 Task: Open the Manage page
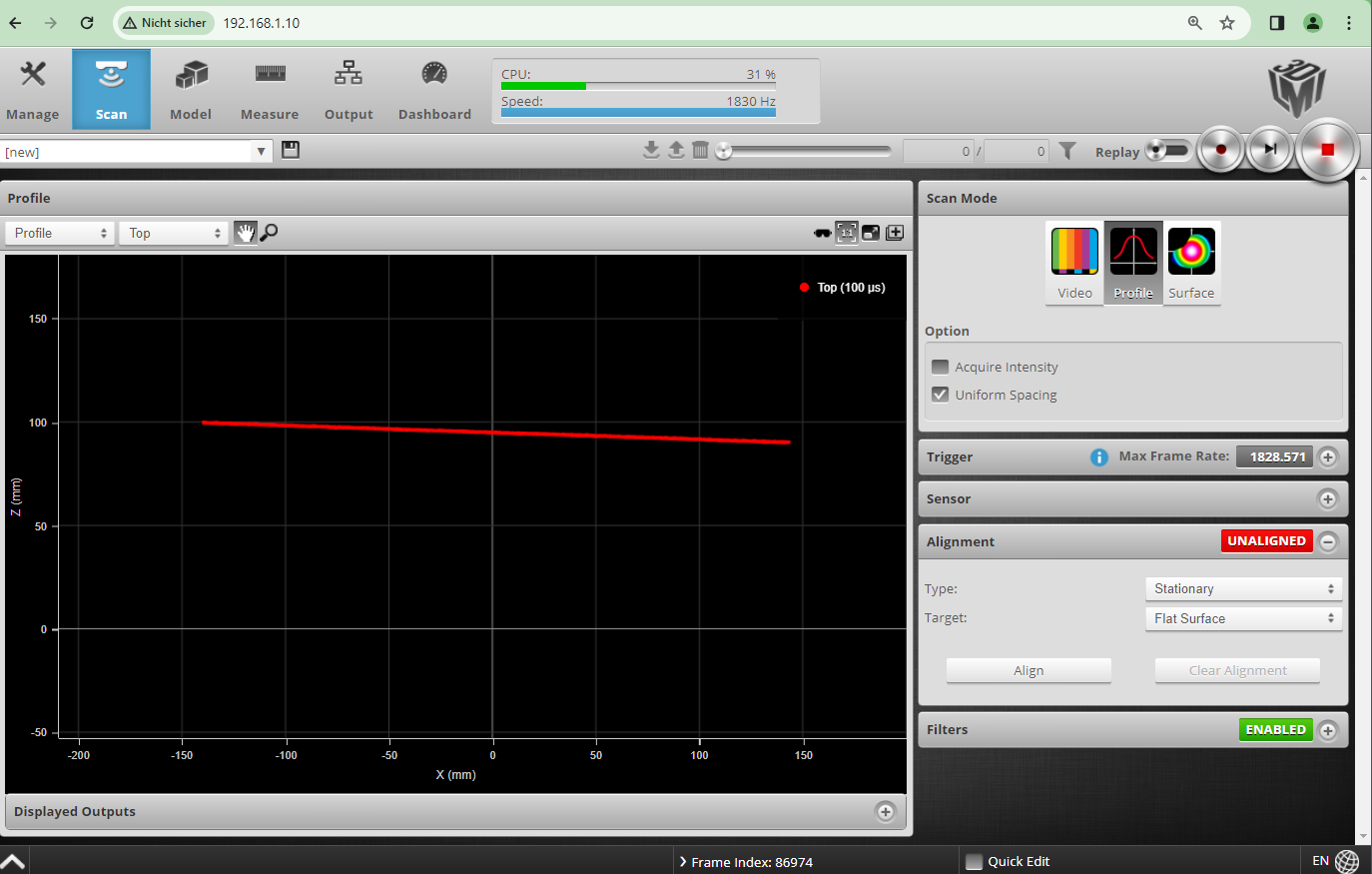coord(33,90)
